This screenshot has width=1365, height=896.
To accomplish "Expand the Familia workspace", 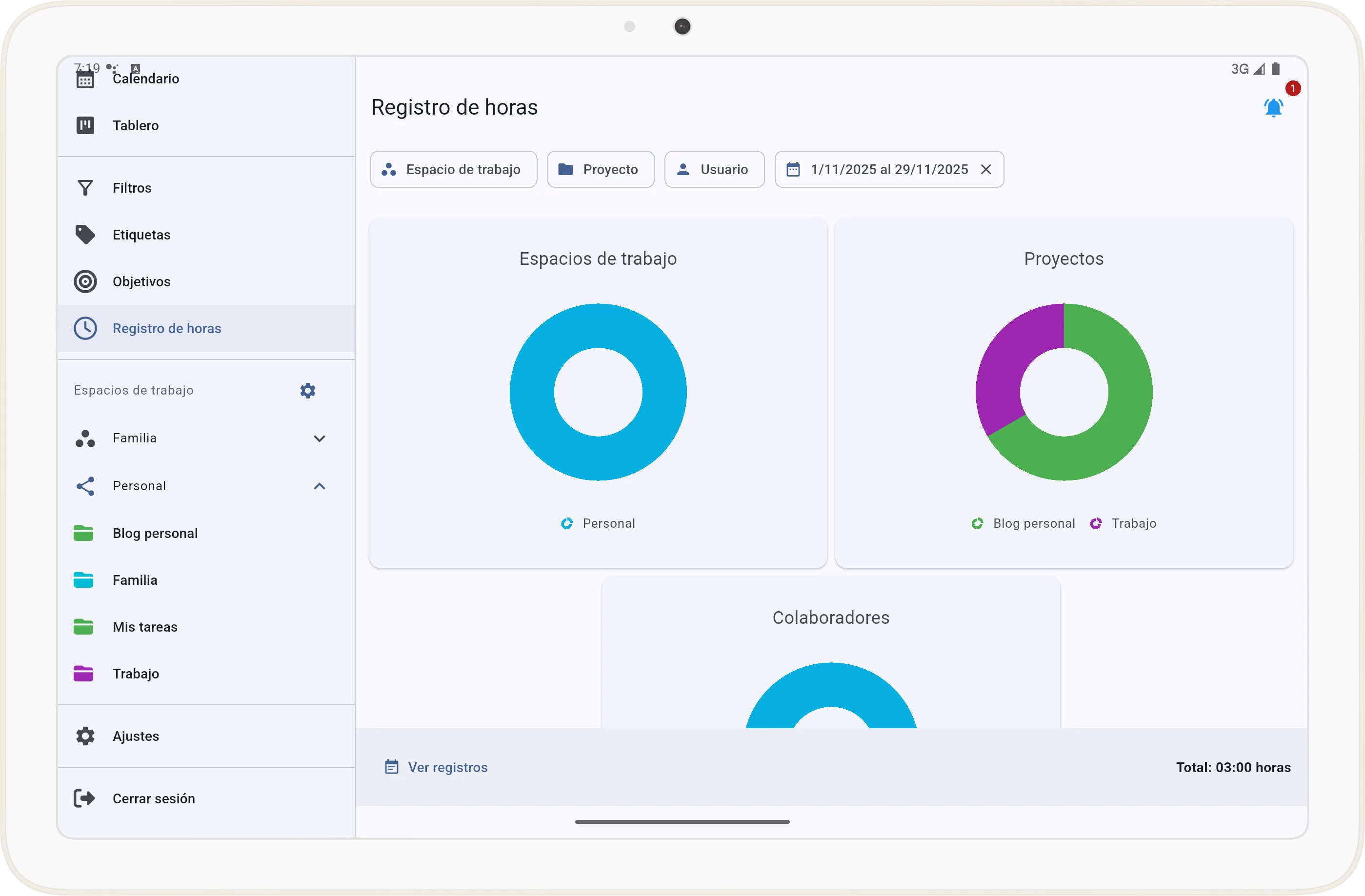I will coord(320,438).
